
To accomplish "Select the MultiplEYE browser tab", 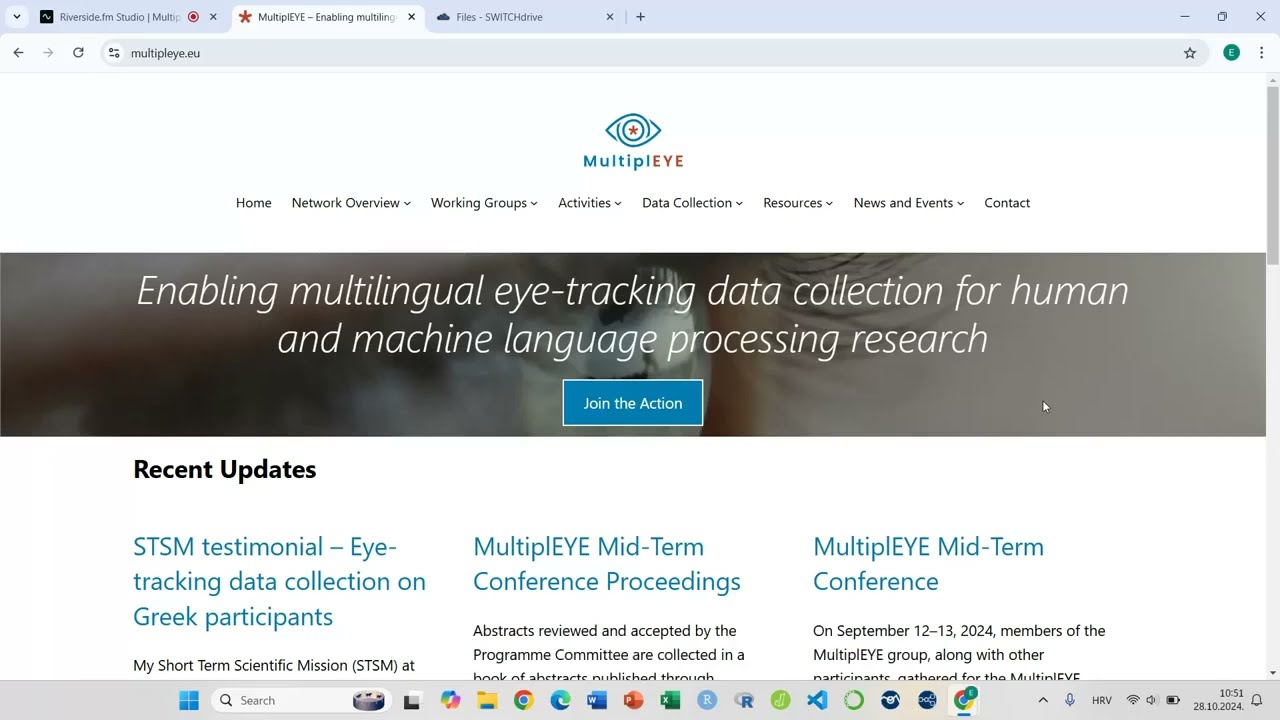I will point(326,17).
